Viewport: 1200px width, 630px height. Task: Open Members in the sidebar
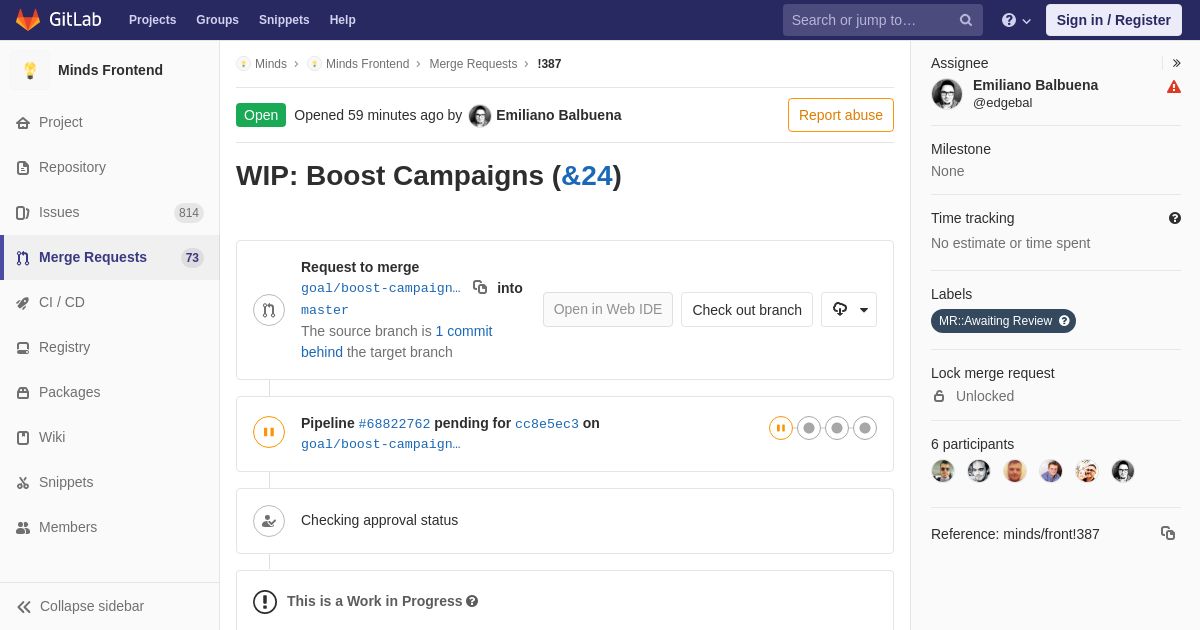pyautogui.click(x=110, y=527)
